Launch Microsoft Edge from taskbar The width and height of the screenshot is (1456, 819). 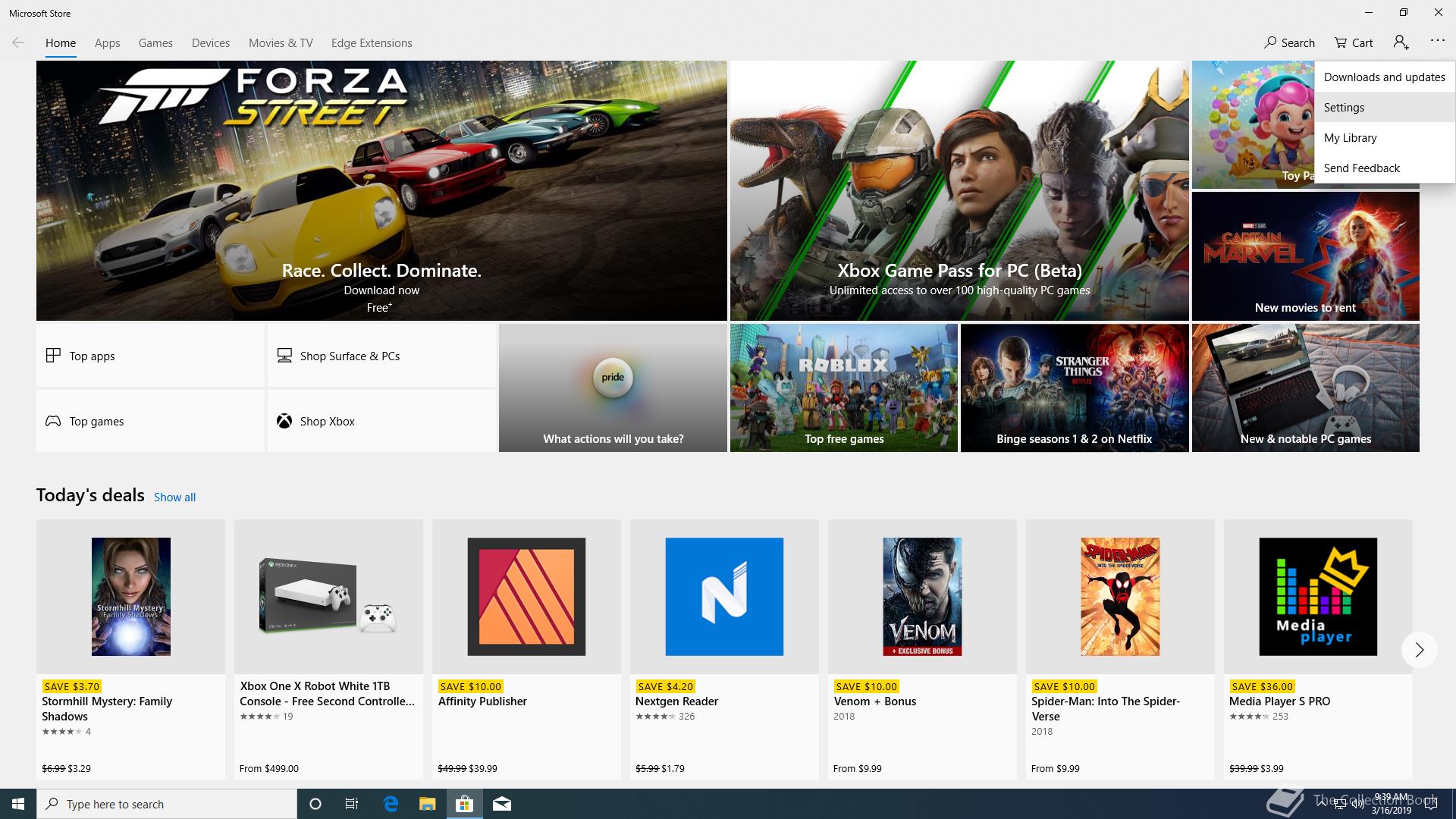[391, 804]
